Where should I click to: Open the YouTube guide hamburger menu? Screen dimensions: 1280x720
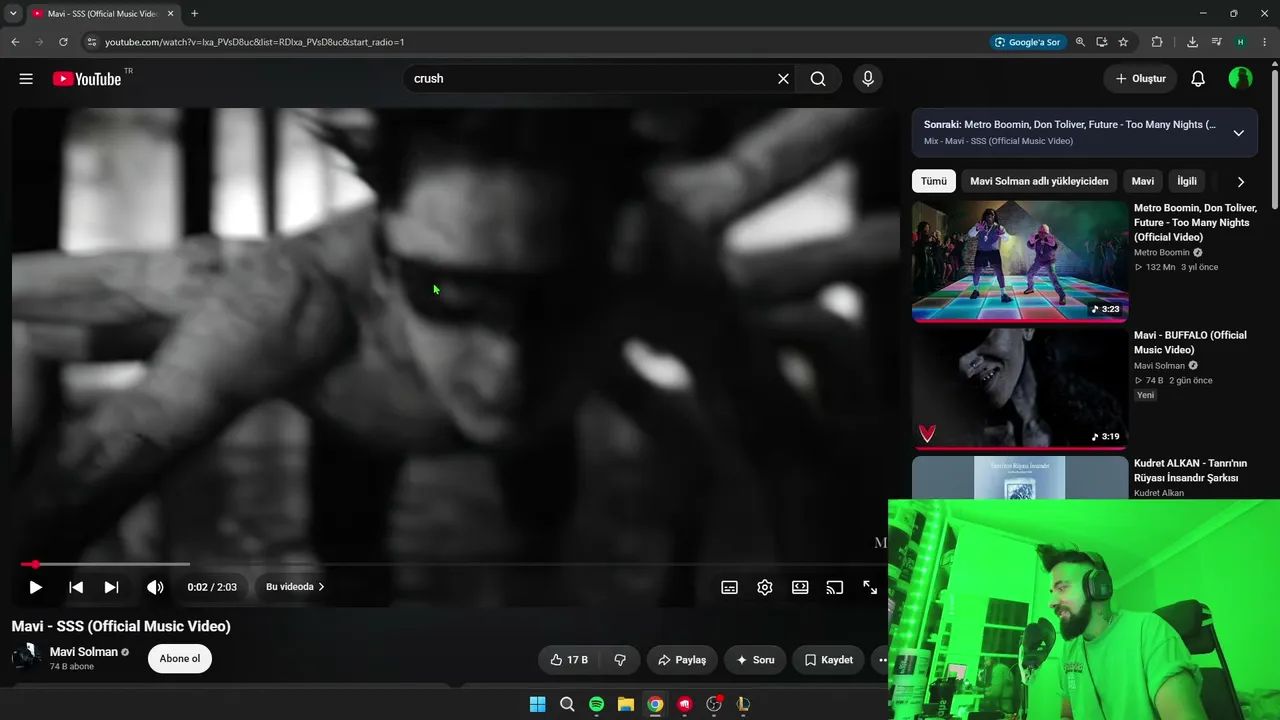pyautogui.click(x=26, y=79)
